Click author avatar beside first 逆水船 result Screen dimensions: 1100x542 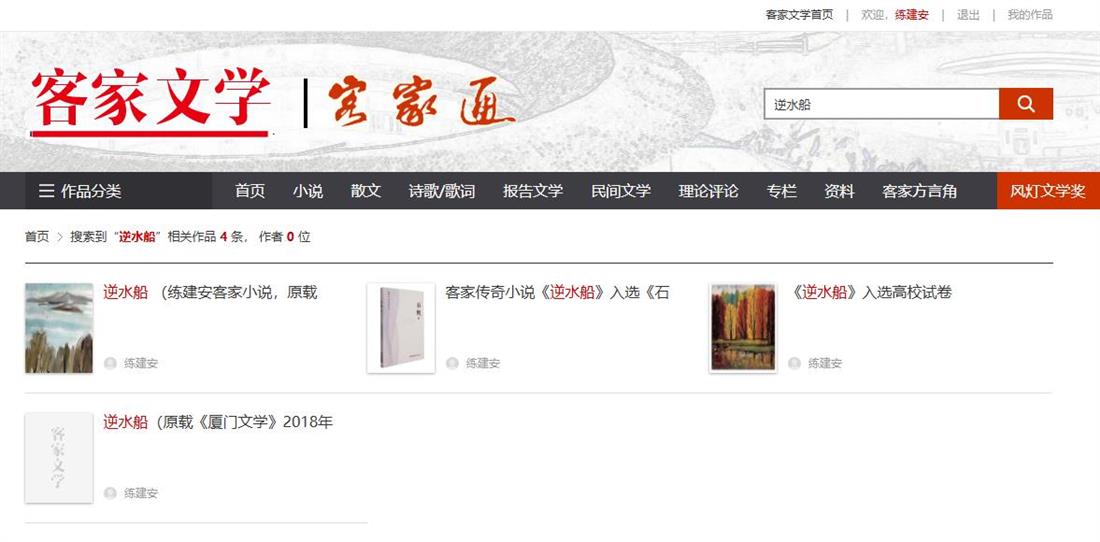click(110, 363)
